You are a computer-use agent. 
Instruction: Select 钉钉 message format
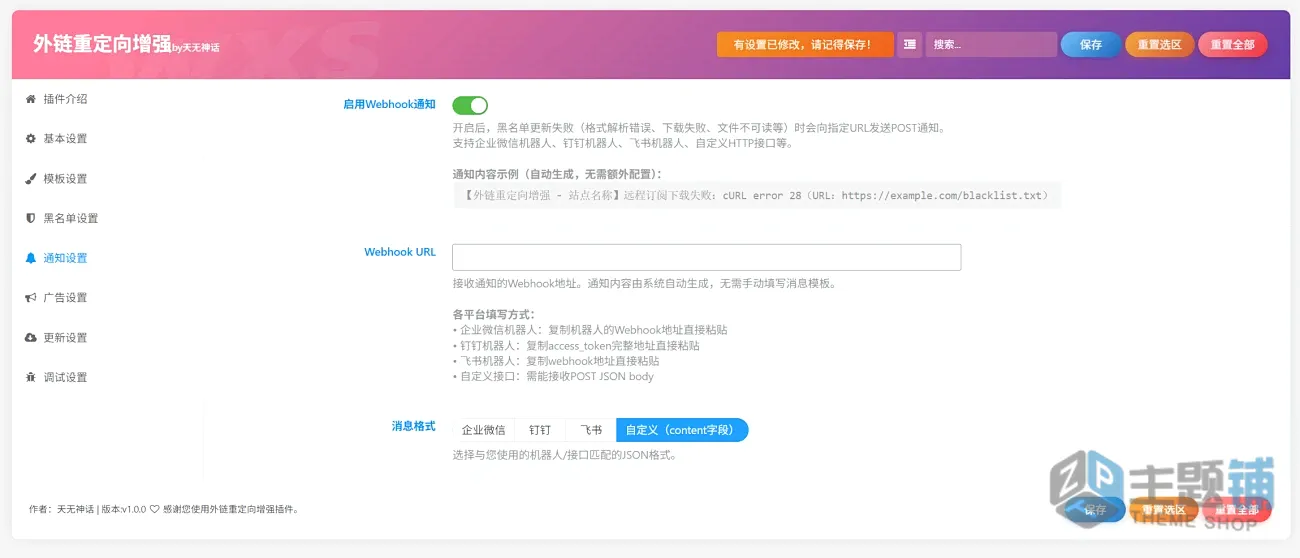point(540,430)
